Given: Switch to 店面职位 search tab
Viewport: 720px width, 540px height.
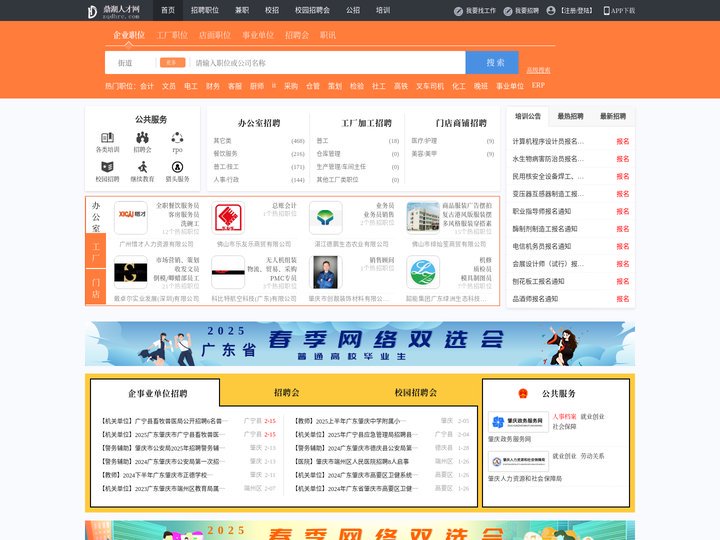Looking at the screenshot, I should pos(215,35).
